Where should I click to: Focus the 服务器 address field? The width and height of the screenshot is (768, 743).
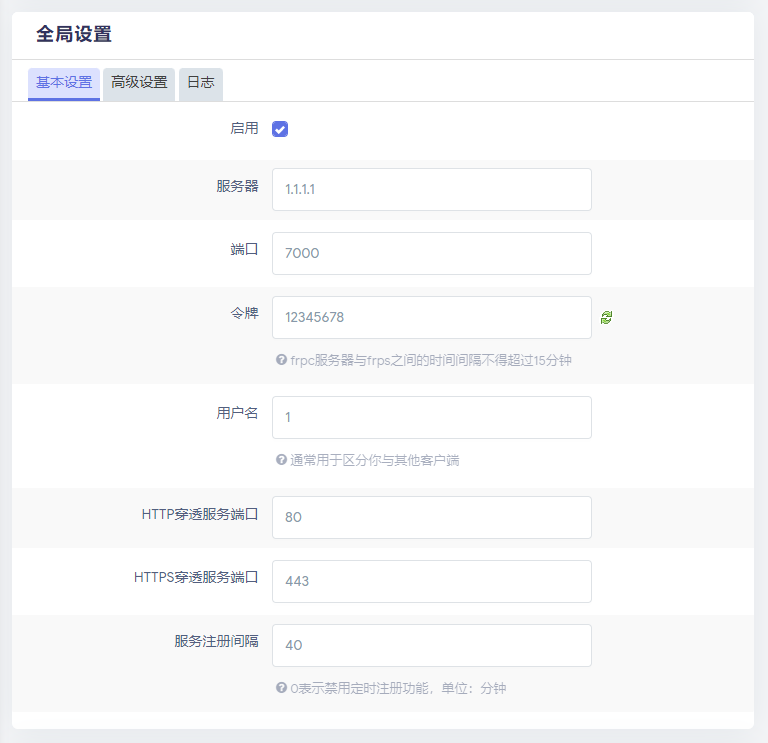click(431, 189)
